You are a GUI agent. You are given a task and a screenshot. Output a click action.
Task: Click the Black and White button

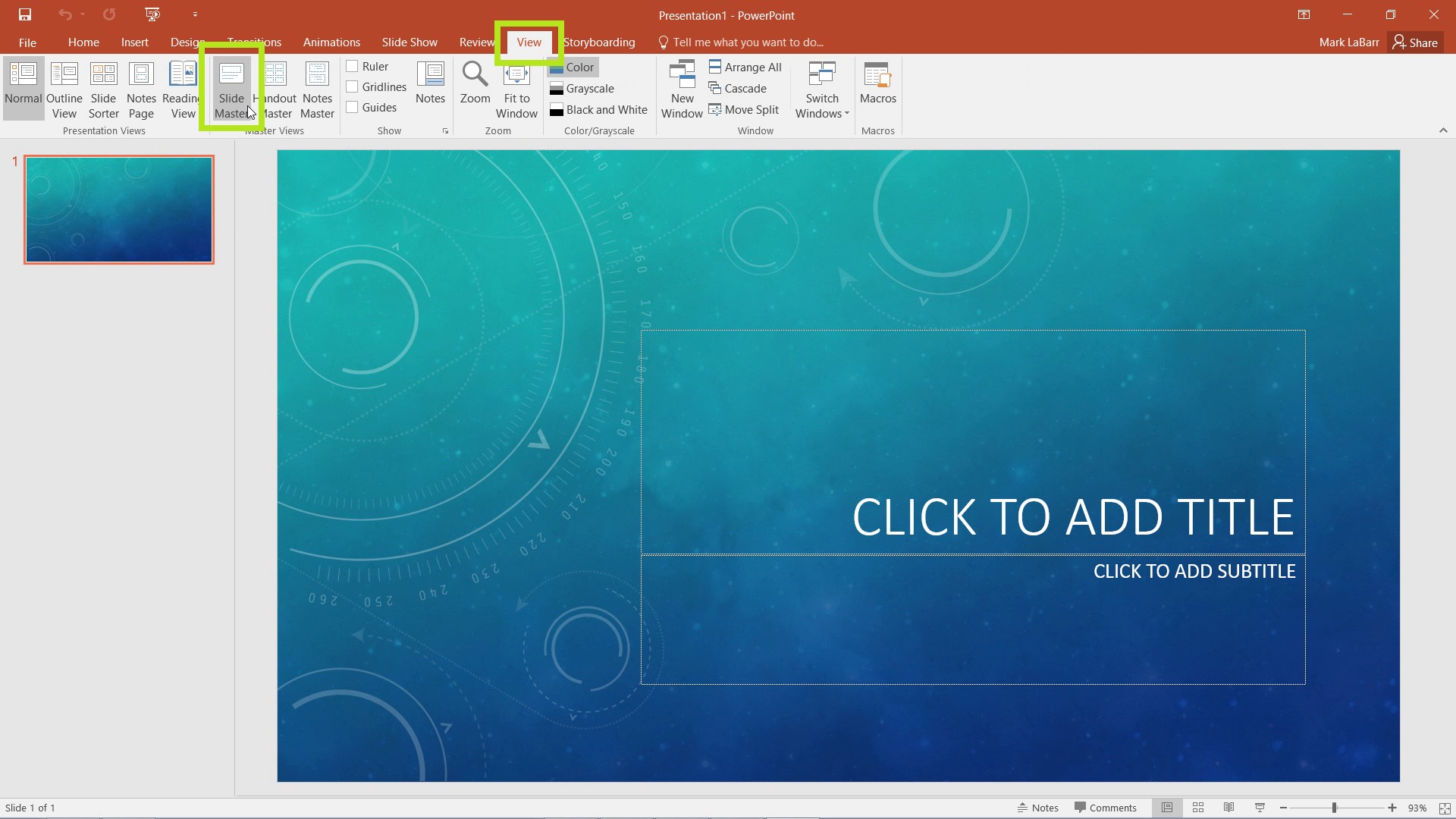tap(597, 109)
